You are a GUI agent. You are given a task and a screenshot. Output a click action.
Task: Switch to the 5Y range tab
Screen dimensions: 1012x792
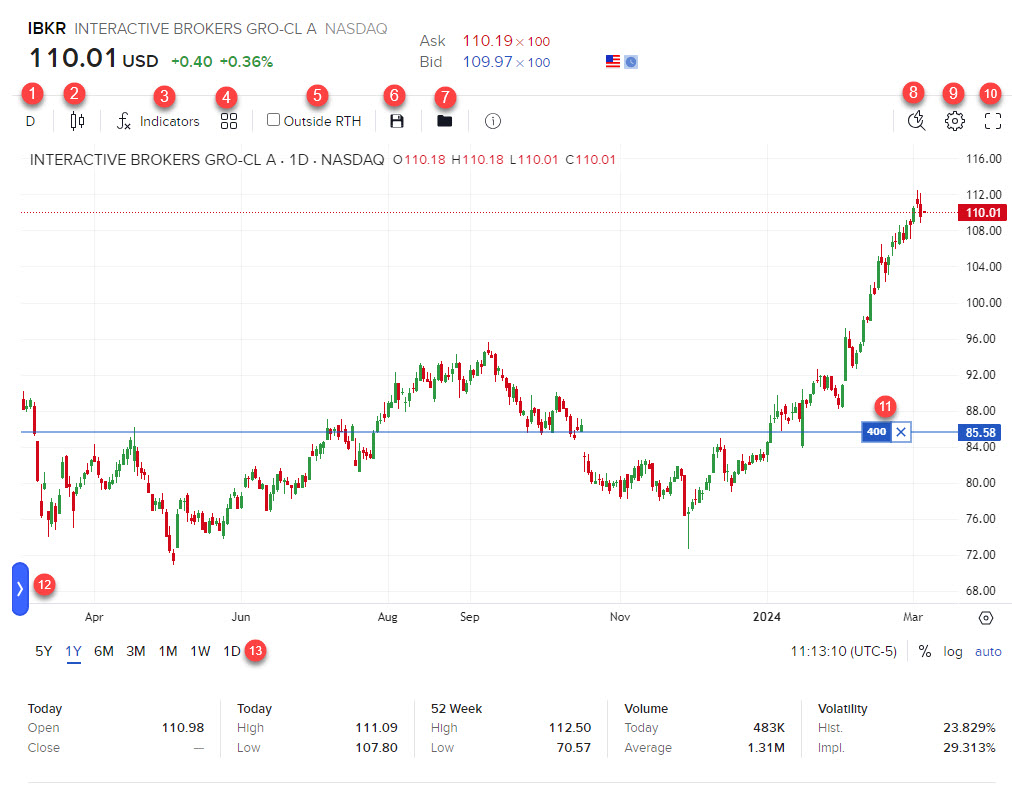point(41,651)
